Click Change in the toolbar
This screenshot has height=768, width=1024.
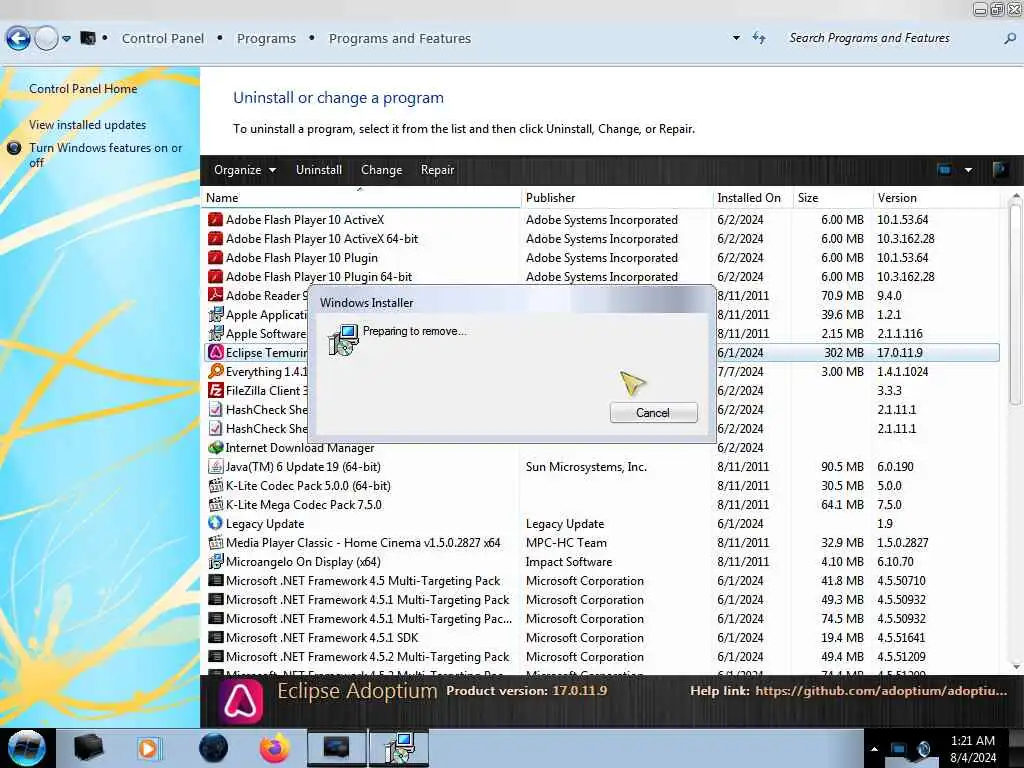pos(381,170)
